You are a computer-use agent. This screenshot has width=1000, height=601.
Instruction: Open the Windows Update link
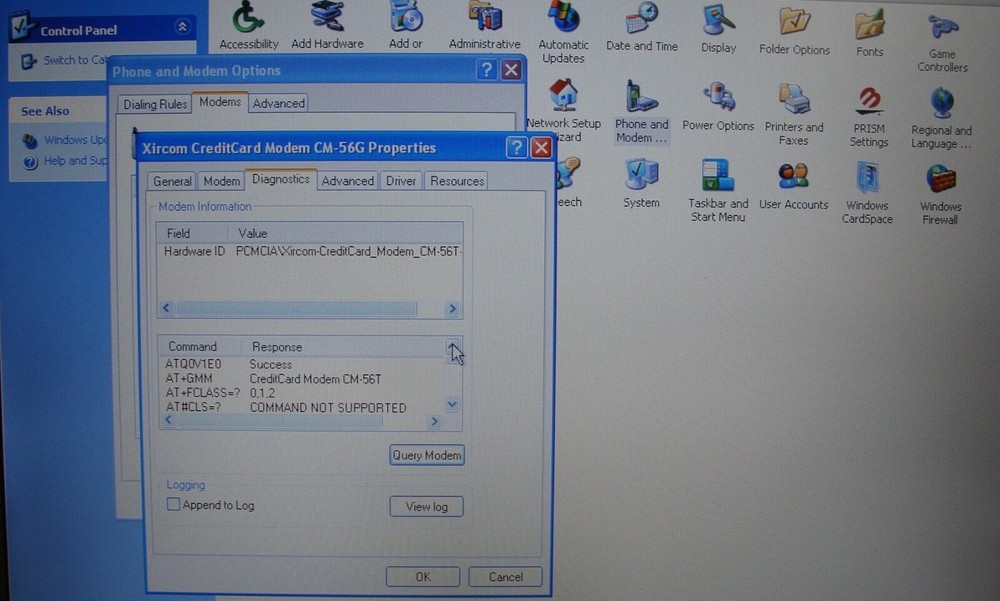coord(75,140)
